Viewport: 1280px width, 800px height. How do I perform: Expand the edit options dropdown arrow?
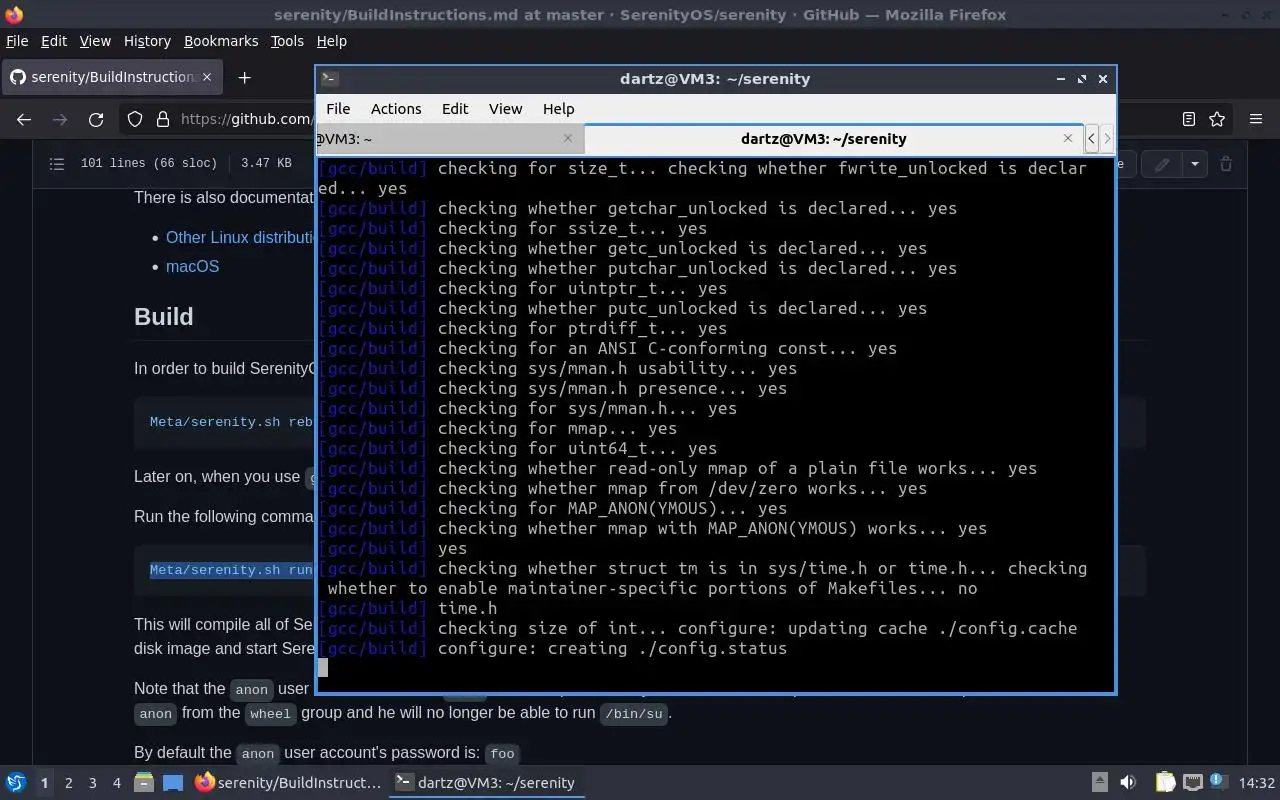coord(1194,164)
